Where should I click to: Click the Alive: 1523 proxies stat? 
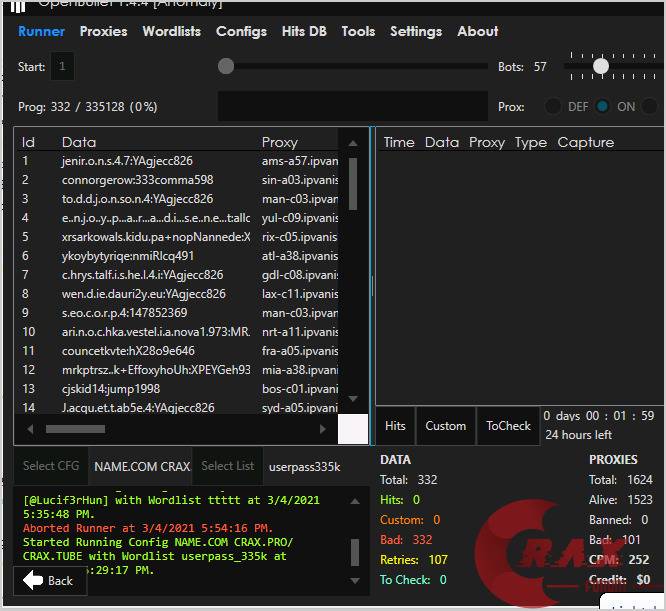click(x=621, y=500)
